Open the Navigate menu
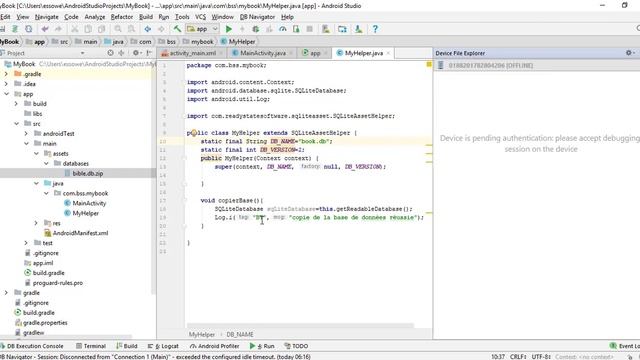 [x=47, y=17]
